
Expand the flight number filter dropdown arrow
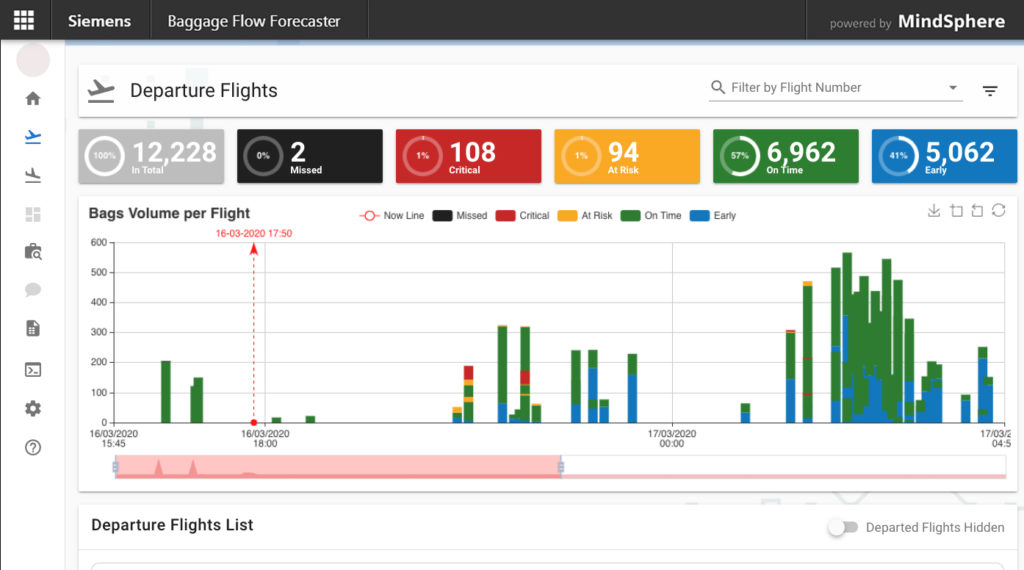pyautogui.click(x=953, y=88)
